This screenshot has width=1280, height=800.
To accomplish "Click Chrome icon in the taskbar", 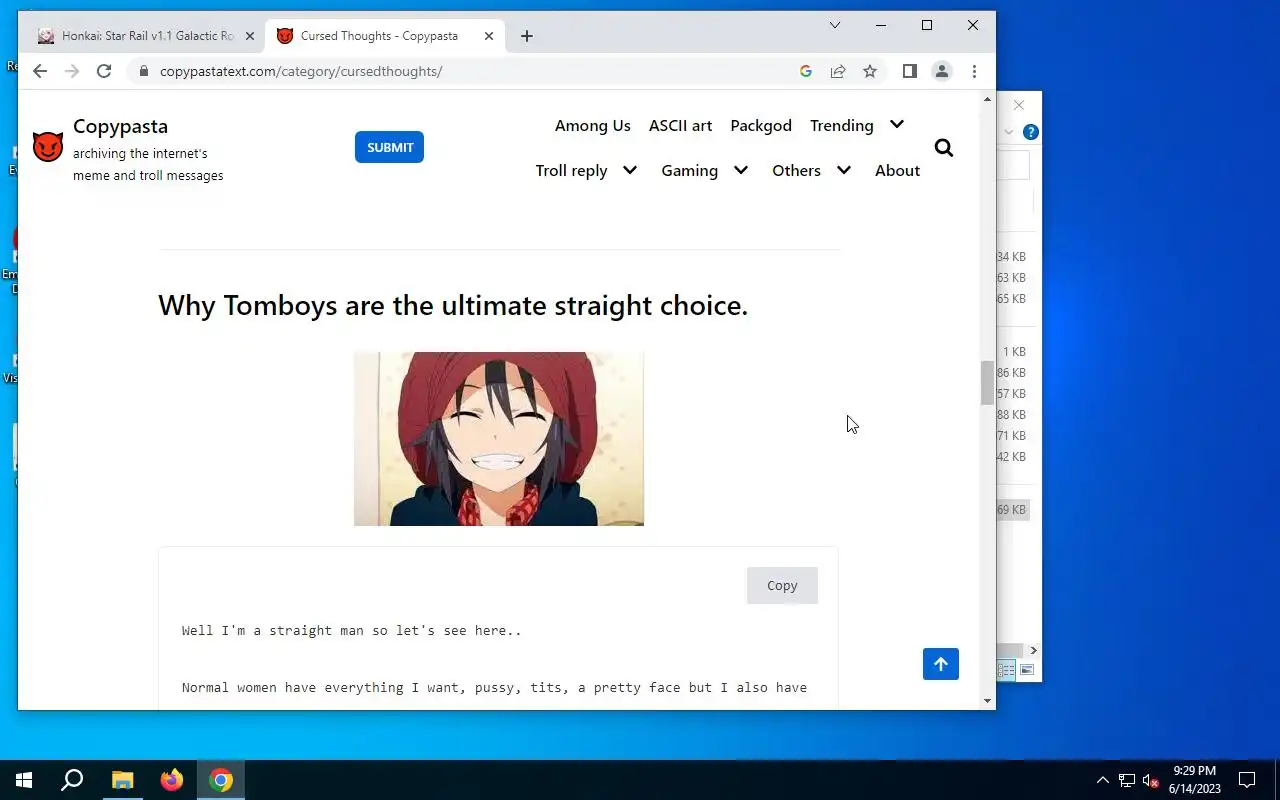I will pos(221,780).
